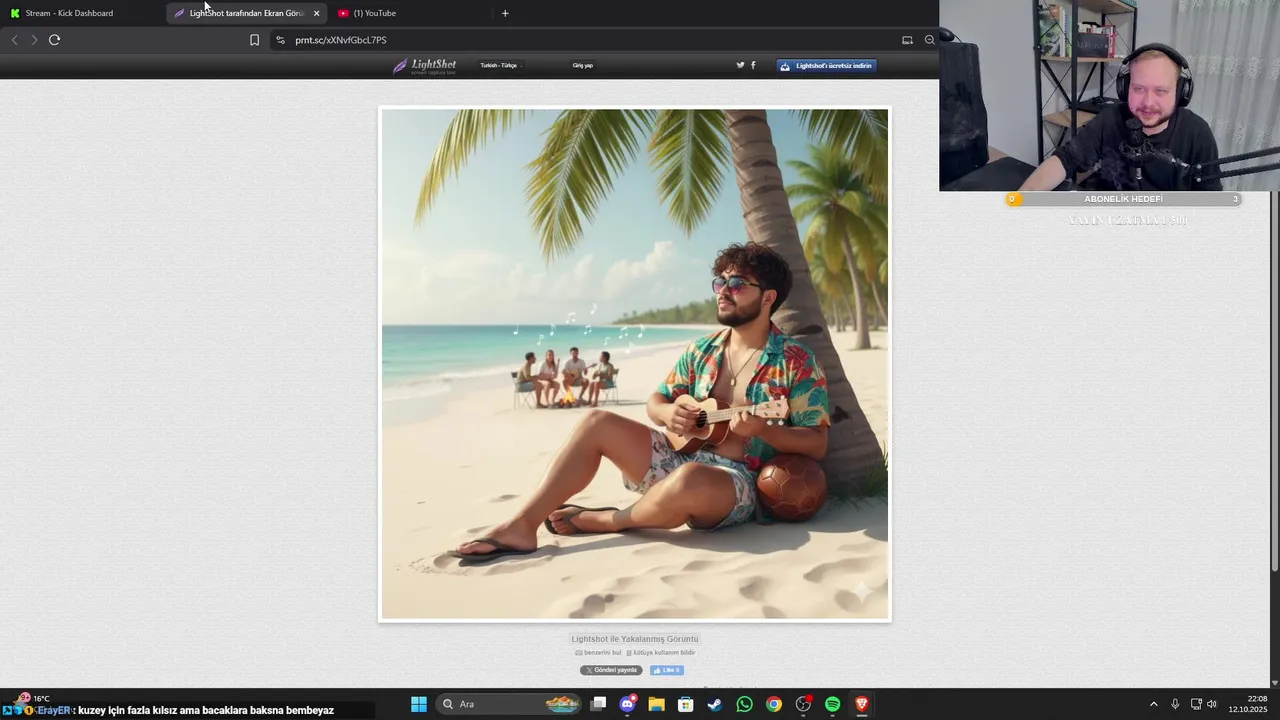Image resolution: width=1280 pixels, height=720 pixels.
Task: Click the LightShot logo
Action: [424, 66]
